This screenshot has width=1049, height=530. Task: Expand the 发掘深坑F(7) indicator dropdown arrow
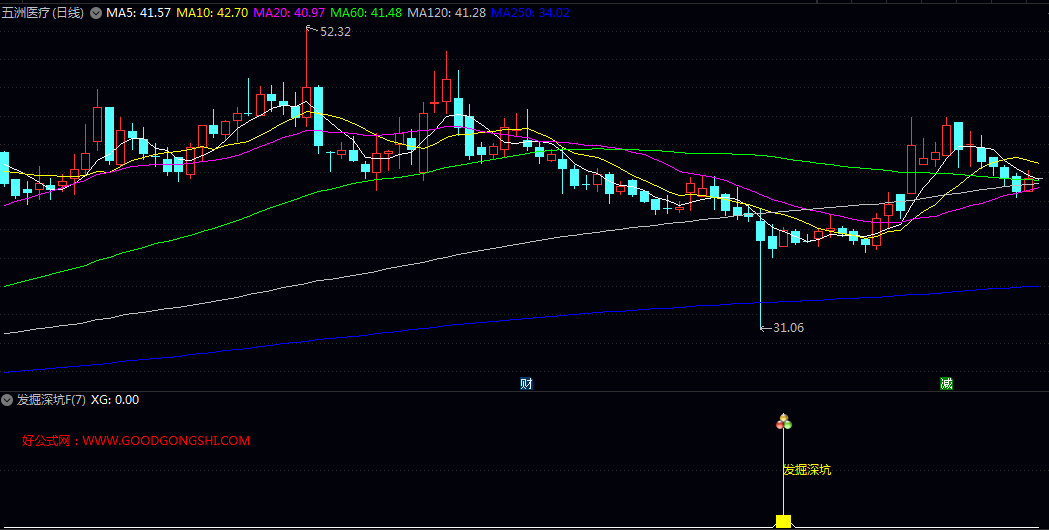click(7, 400)
